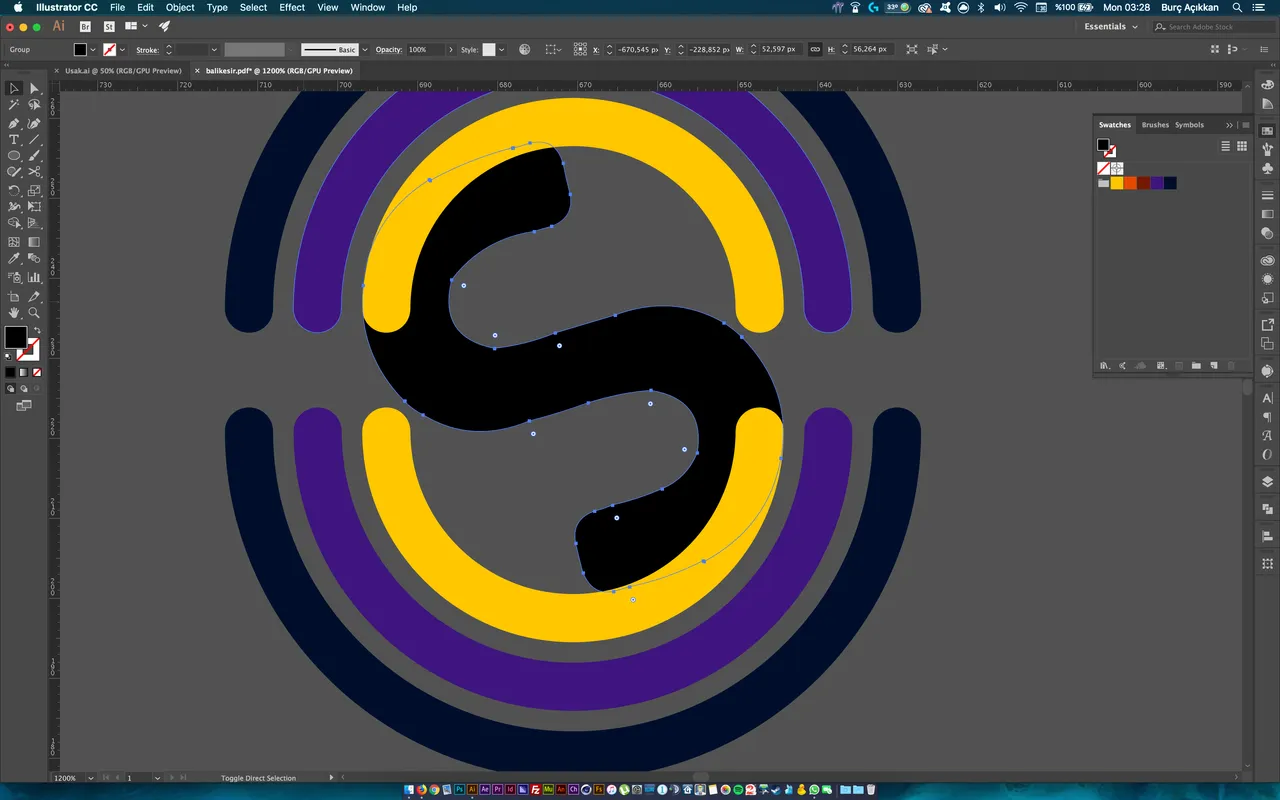Change the screen mode button
This screenshot has height=800, width=1280.
coord(23,406)
